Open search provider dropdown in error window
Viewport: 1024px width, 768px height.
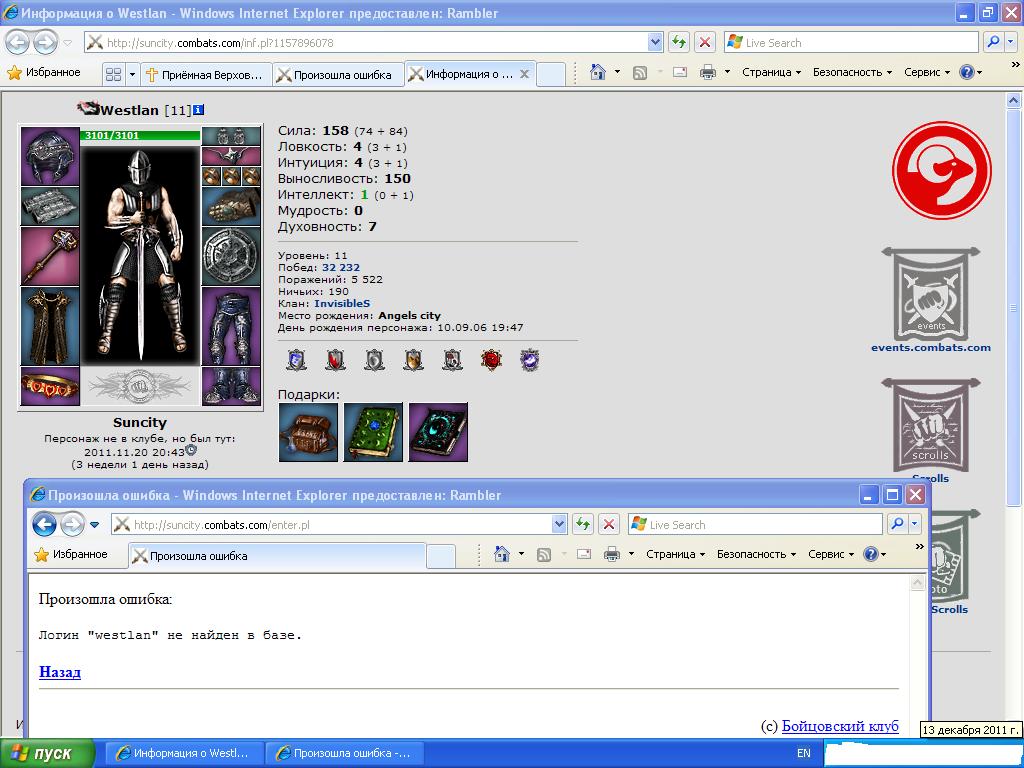914,524
